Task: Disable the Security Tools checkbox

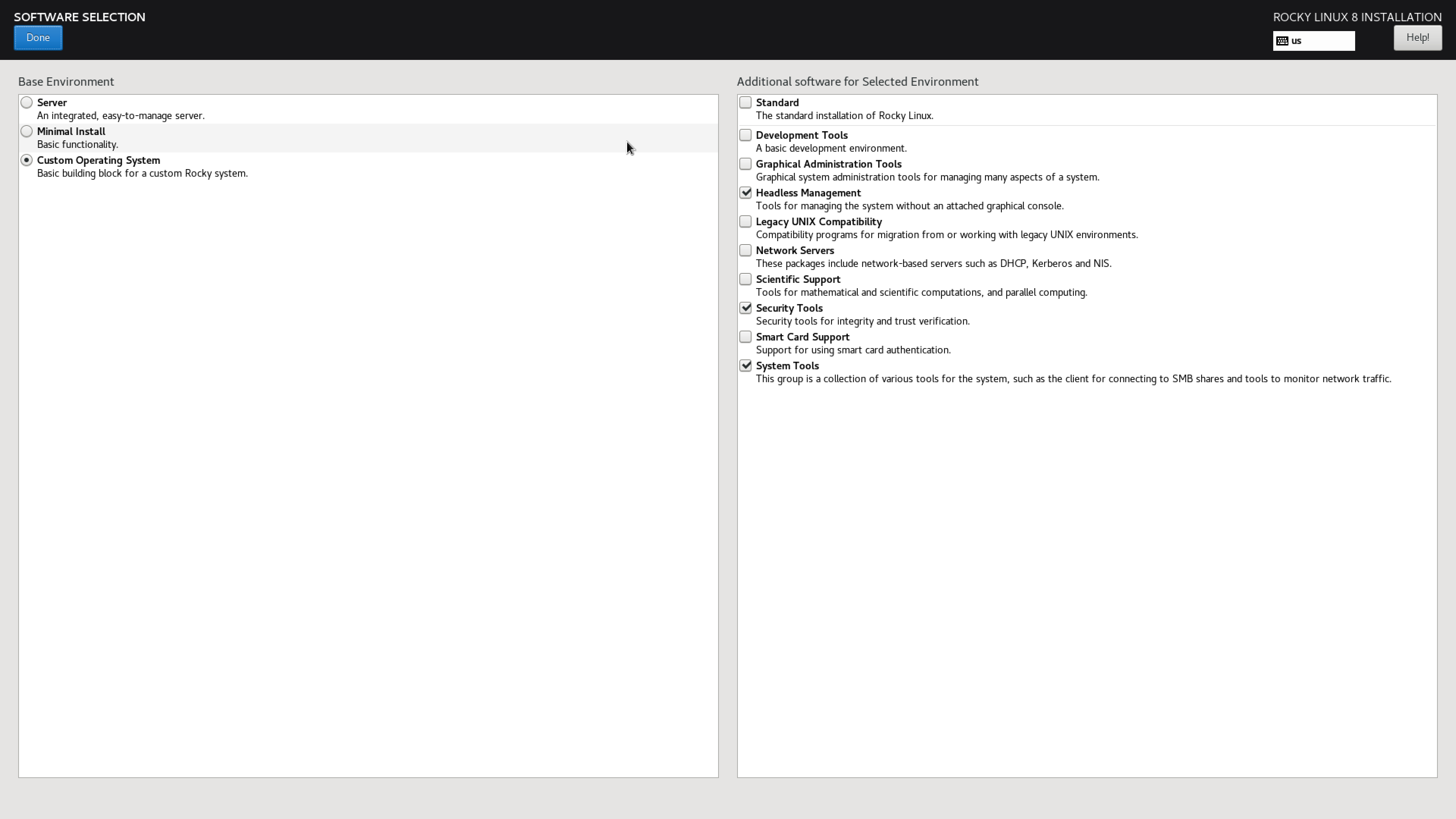Action: point(745,308)
